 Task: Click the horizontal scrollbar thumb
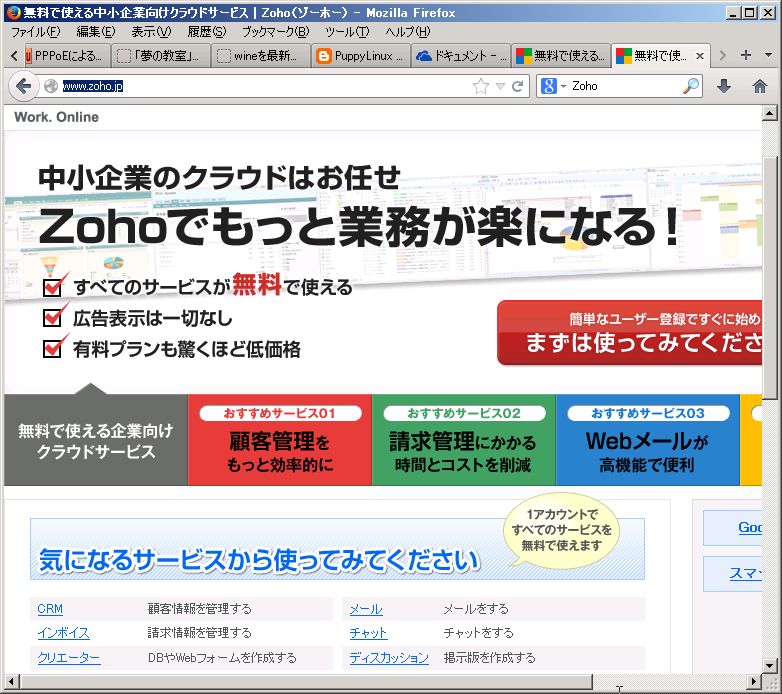pos(306,681)
